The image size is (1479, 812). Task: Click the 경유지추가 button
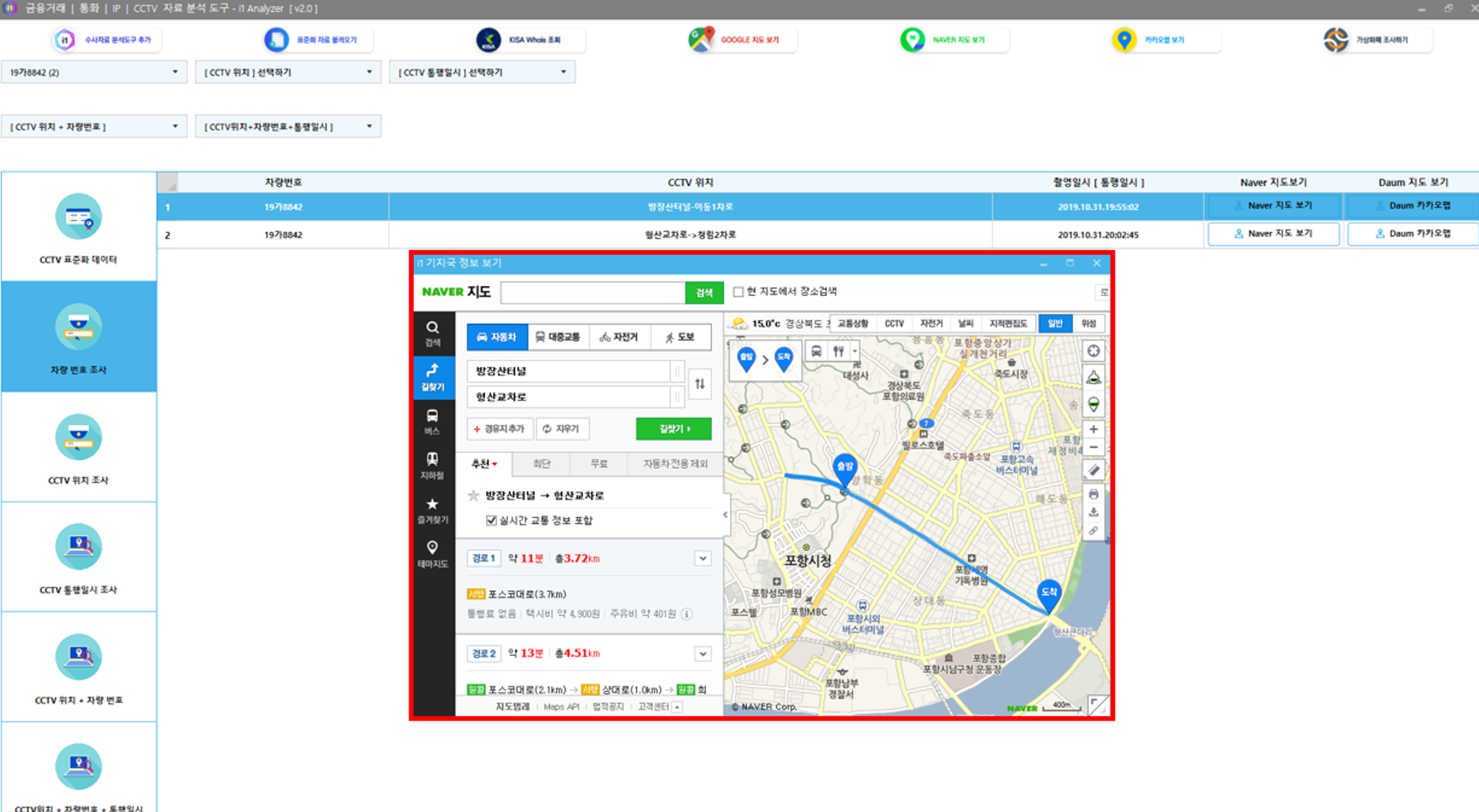click(500, 429)
